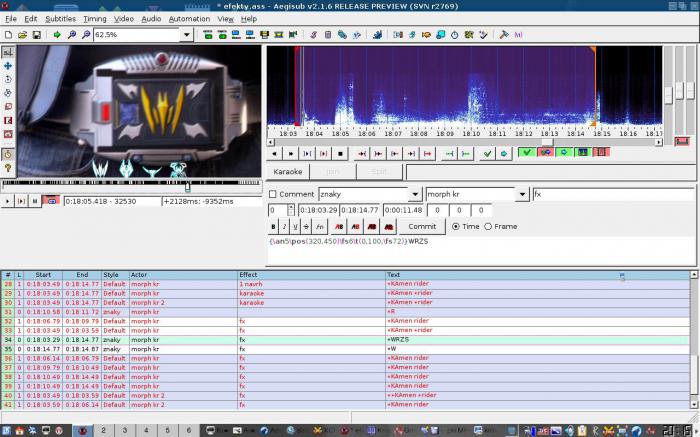The width and height of the screenshot is (700, 437).
Task: Click the video seek bar slider handle
Action: tap(188, 186)
